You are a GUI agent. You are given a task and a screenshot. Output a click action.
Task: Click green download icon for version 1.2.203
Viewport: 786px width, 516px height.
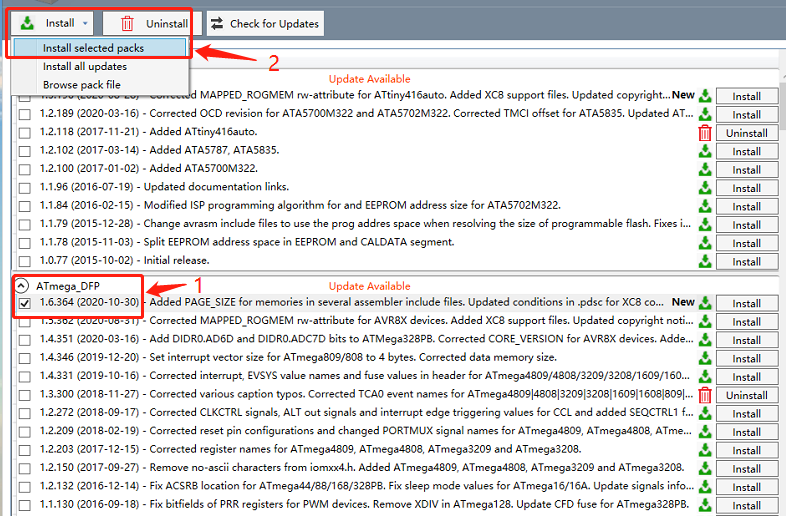[x=705, y=450]
